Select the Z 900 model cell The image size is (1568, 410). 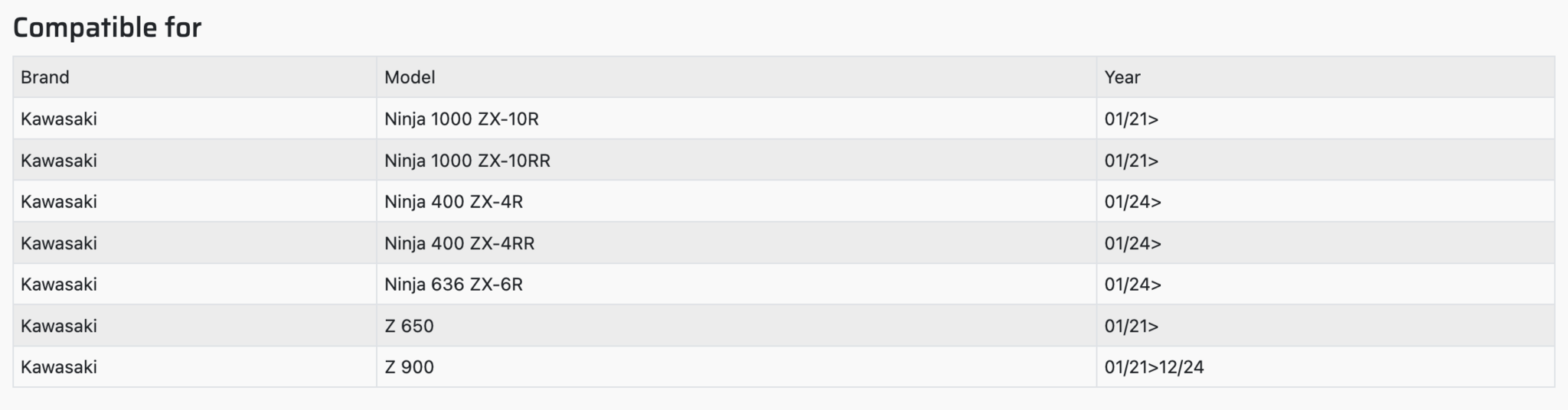[x=409, y=367]
